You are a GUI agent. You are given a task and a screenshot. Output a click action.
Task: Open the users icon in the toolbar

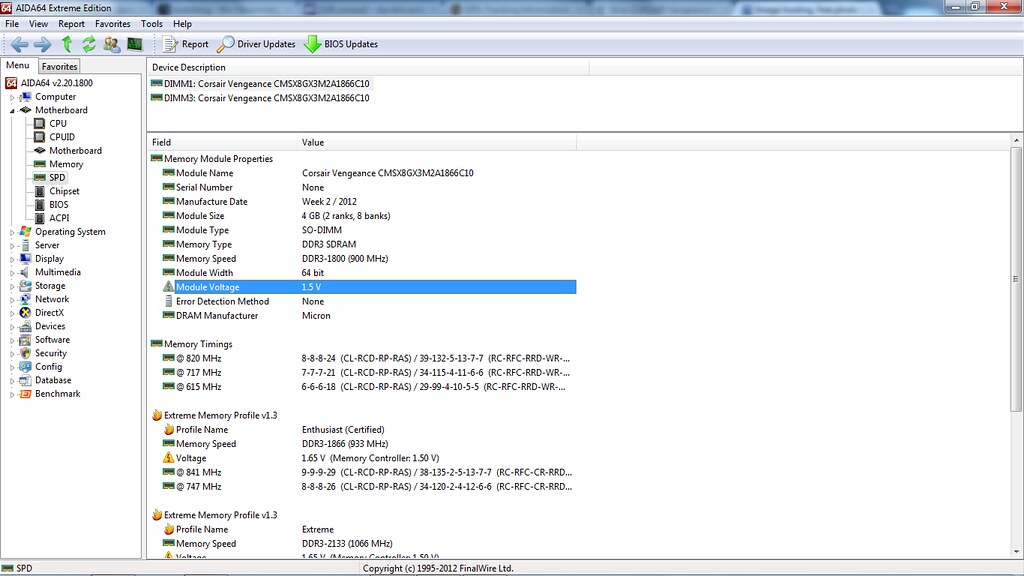112,44
